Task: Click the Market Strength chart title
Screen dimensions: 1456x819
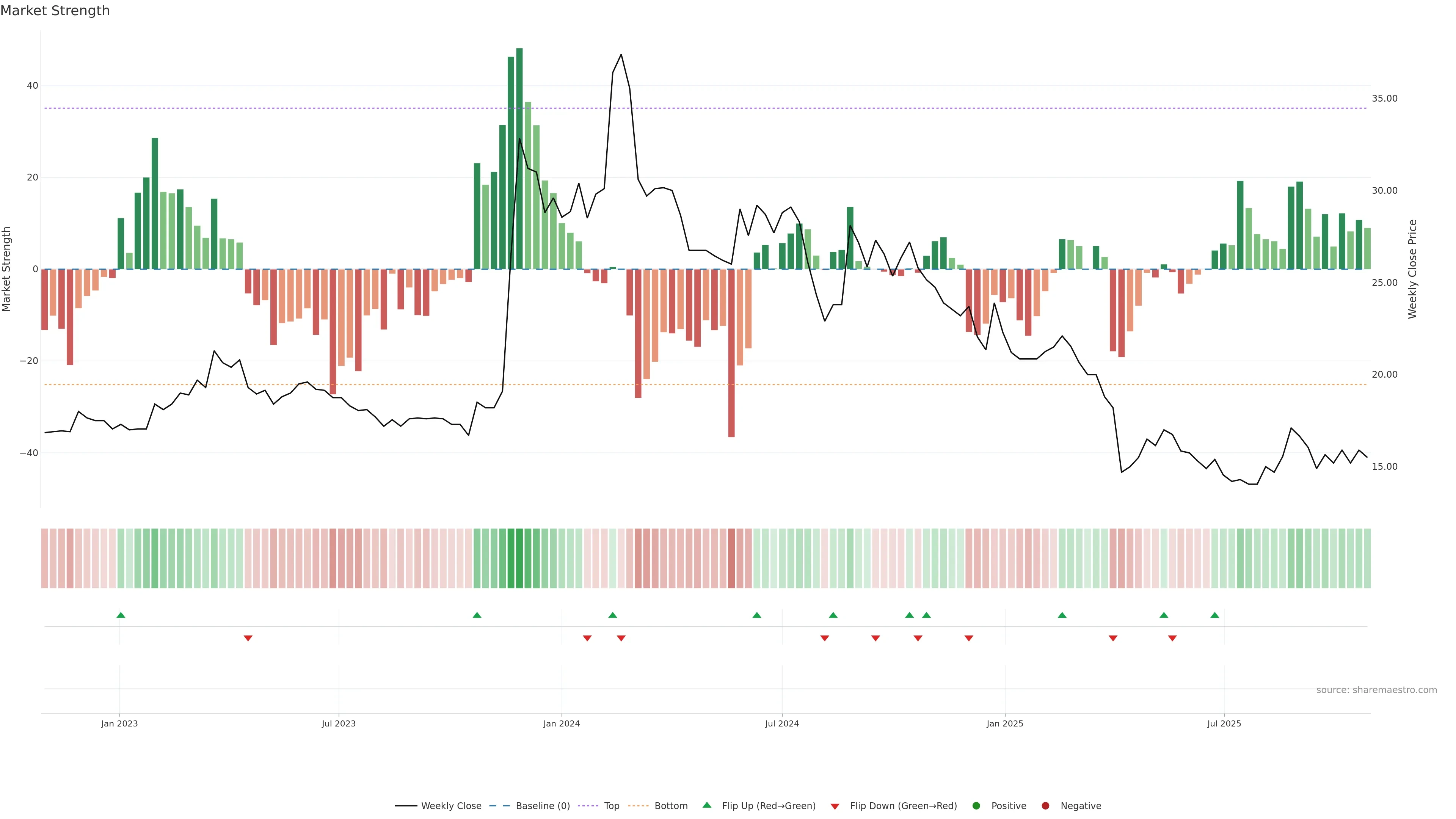Action: [x=55, y=11]
